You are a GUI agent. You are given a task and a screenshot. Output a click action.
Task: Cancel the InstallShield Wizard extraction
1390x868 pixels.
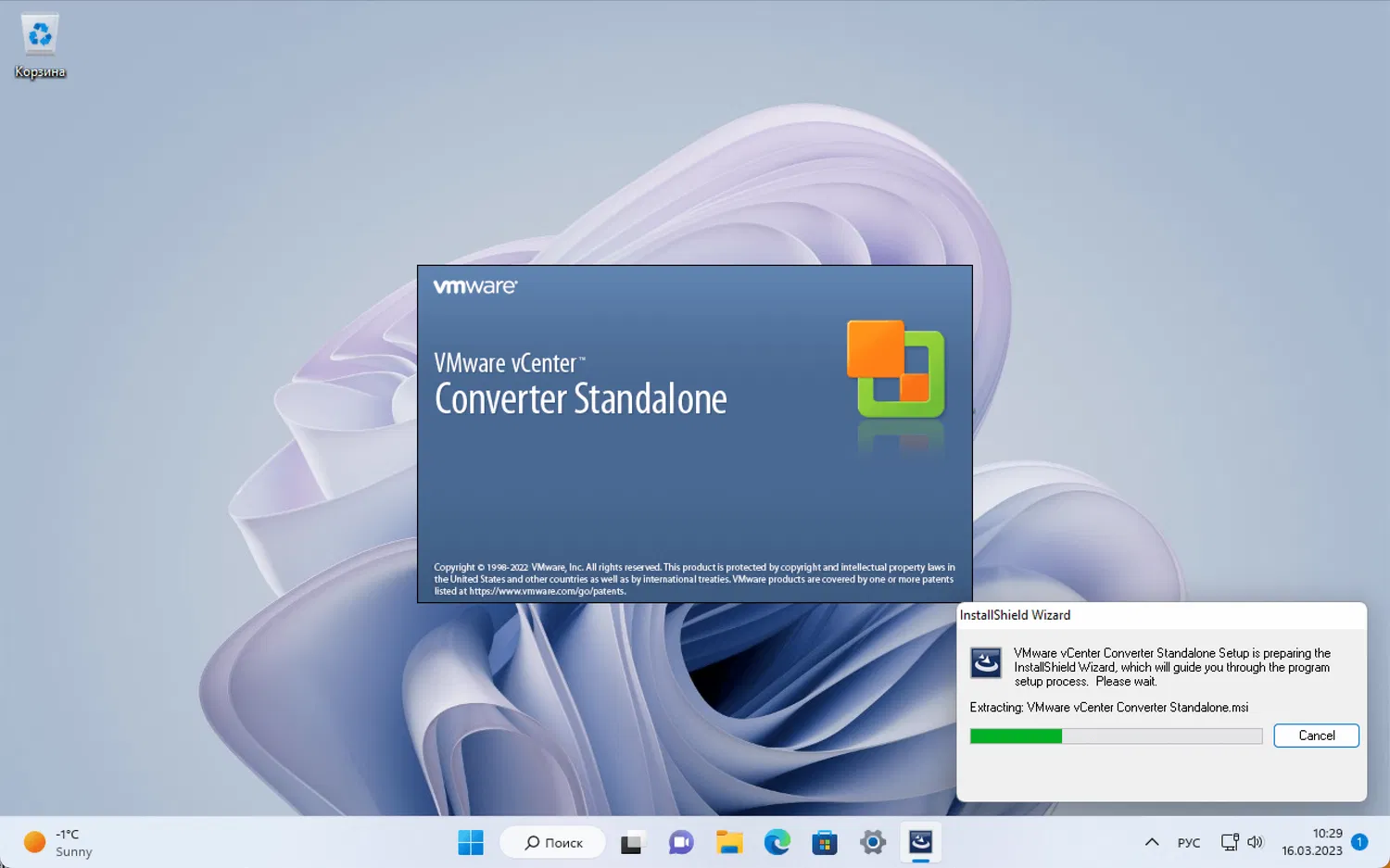click(1316, 736)
